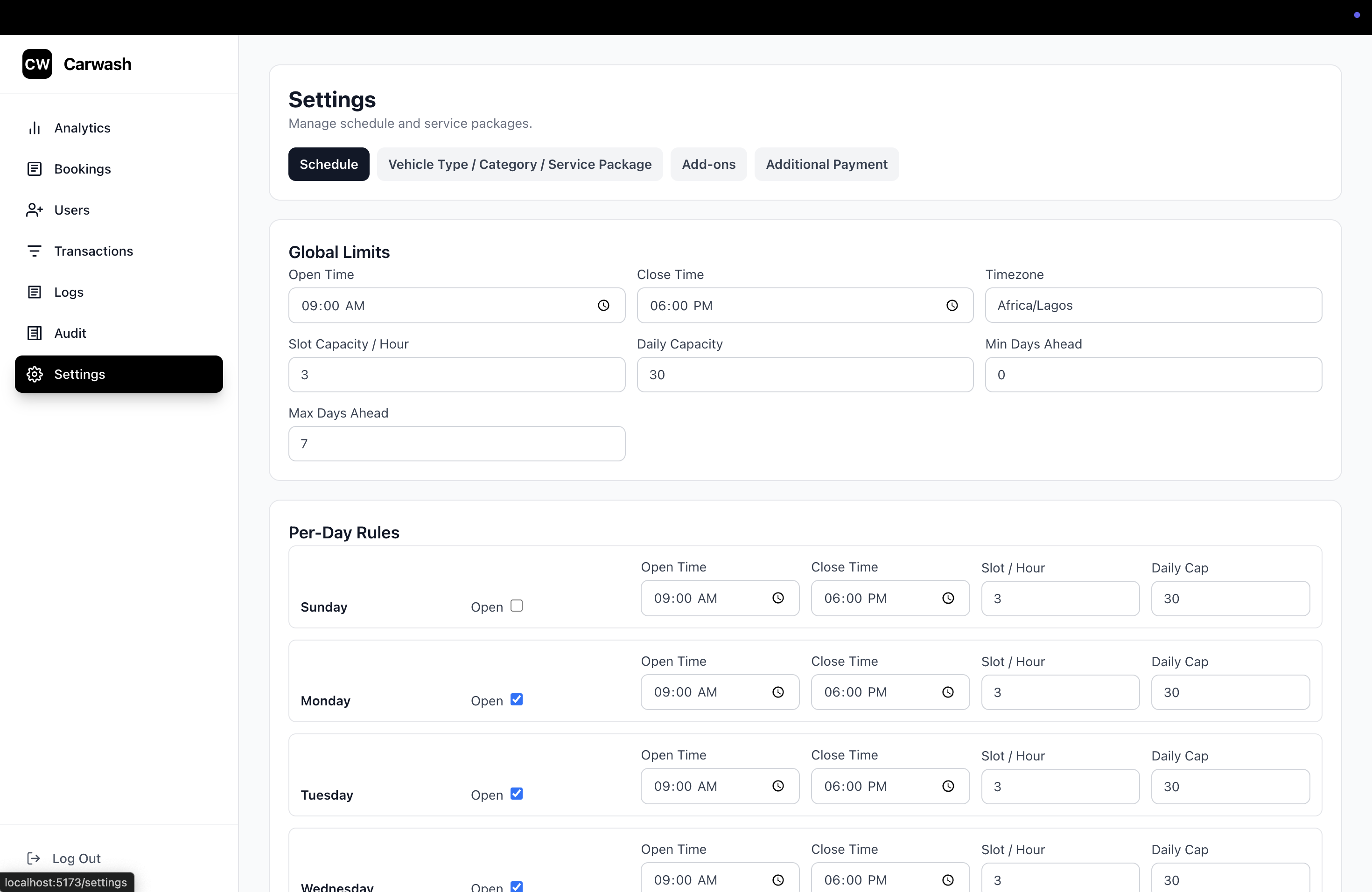Switch to the Add-ons tab

tap(708, 164)
